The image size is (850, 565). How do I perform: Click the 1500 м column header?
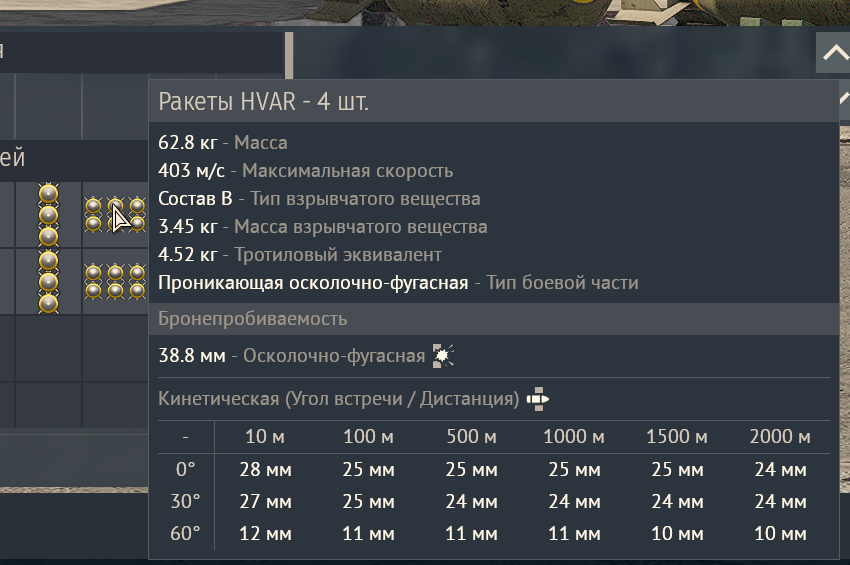677,436
